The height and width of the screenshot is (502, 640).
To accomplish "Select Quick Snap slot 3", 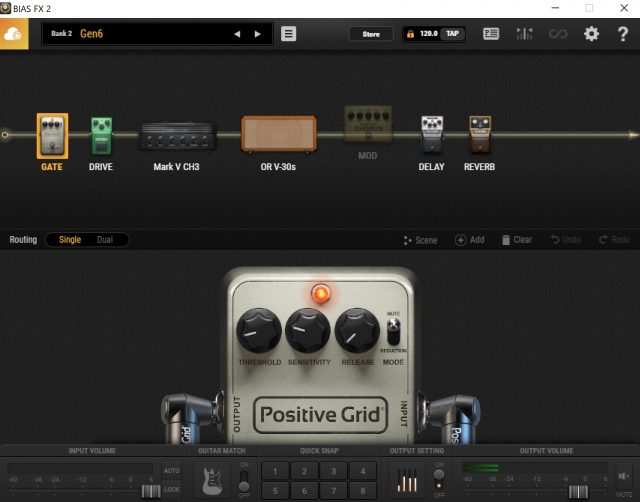I will (x=333, y=471).
